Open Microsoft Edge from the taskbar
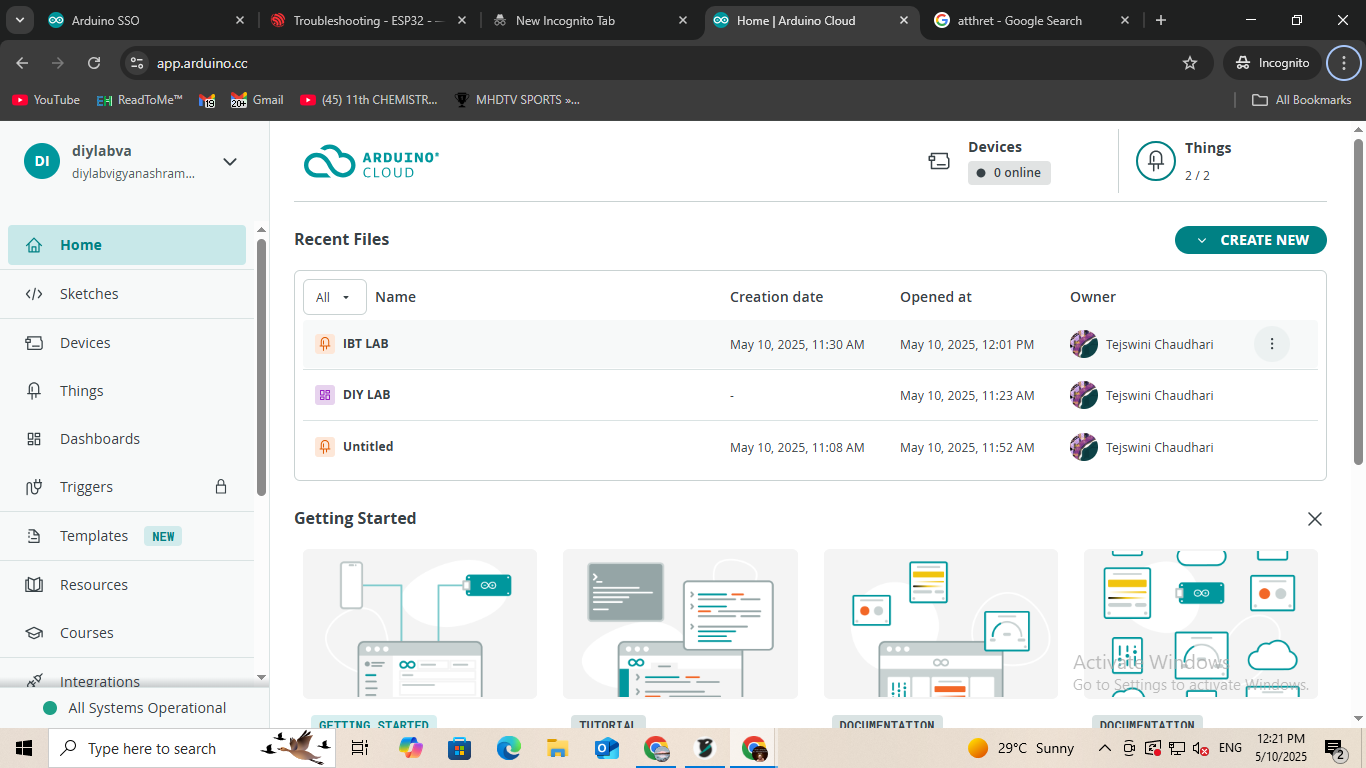This screenshot has width=1366, height=768. click(x=509, y=748)
